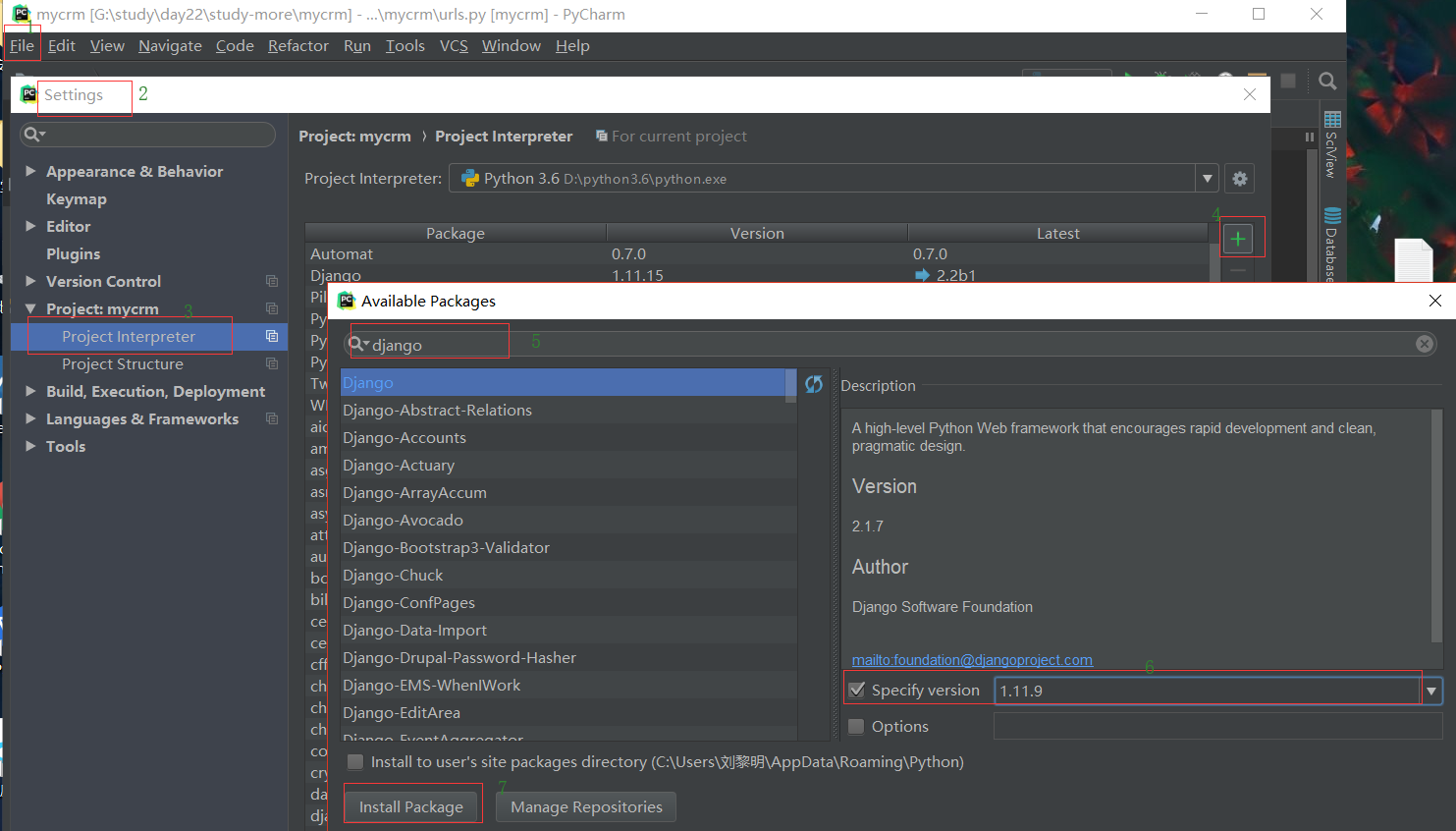
Task: Click the Install Package button
Action: pyautogui.click(x=411, y=806)
